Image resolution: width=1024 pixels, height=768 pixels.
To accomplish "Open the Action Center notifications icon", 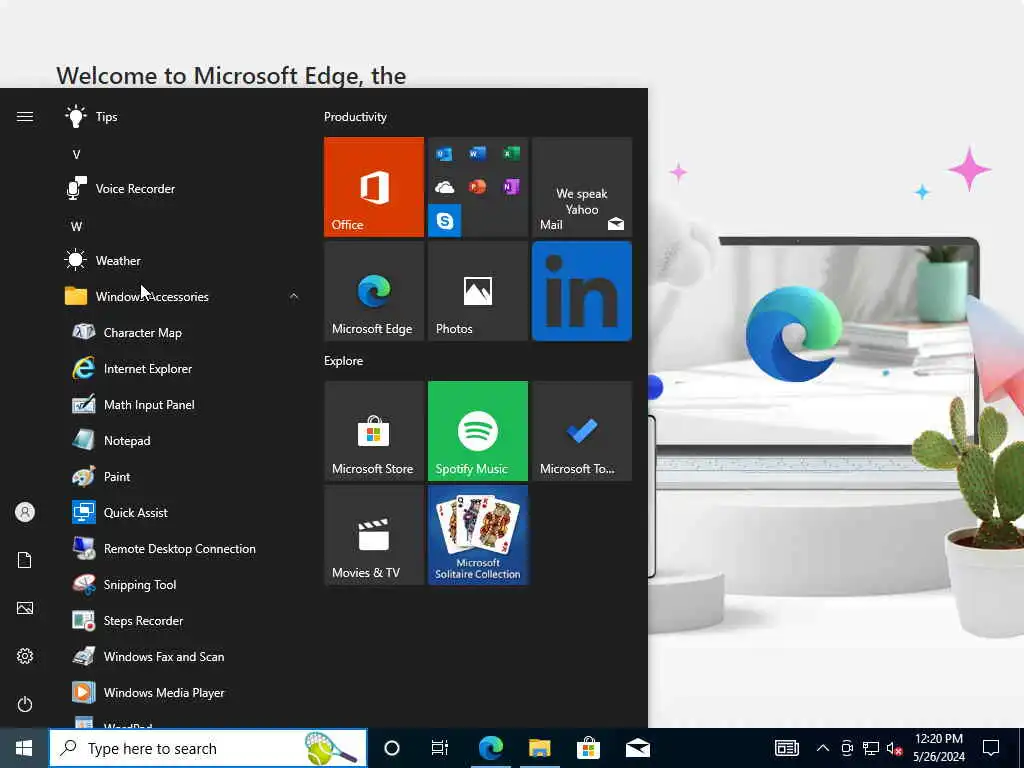I will click(991, 748).
